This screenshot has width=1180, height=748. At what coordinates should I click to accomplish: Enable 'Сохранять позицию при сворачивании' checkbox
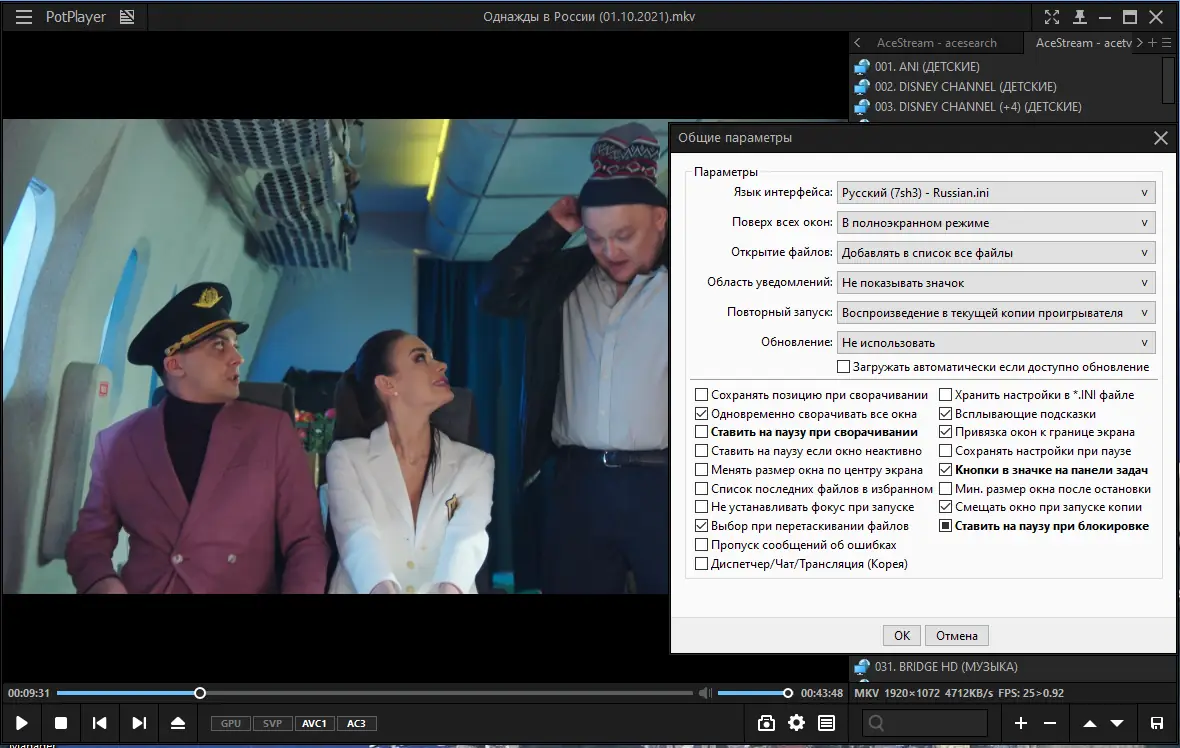click(x=702, y=395)
